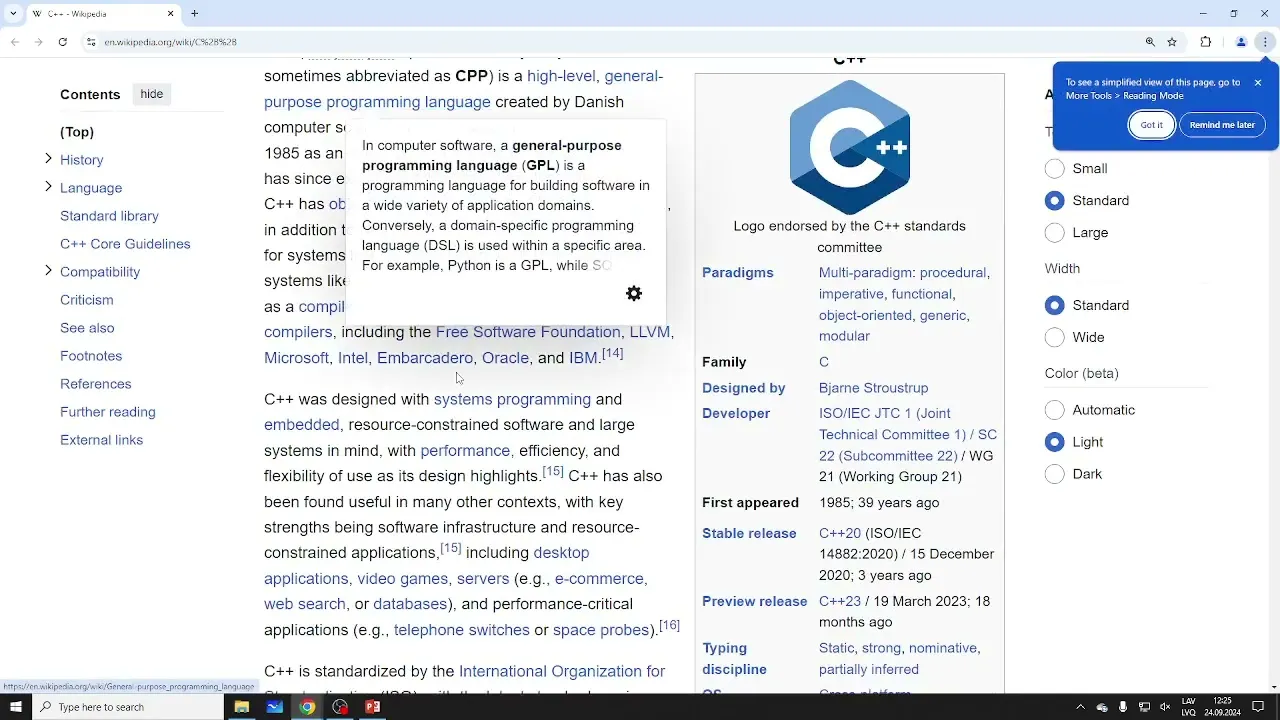Bookmark this page with the star icon
Screen dimensions: 1280x720
point(1172,42)
